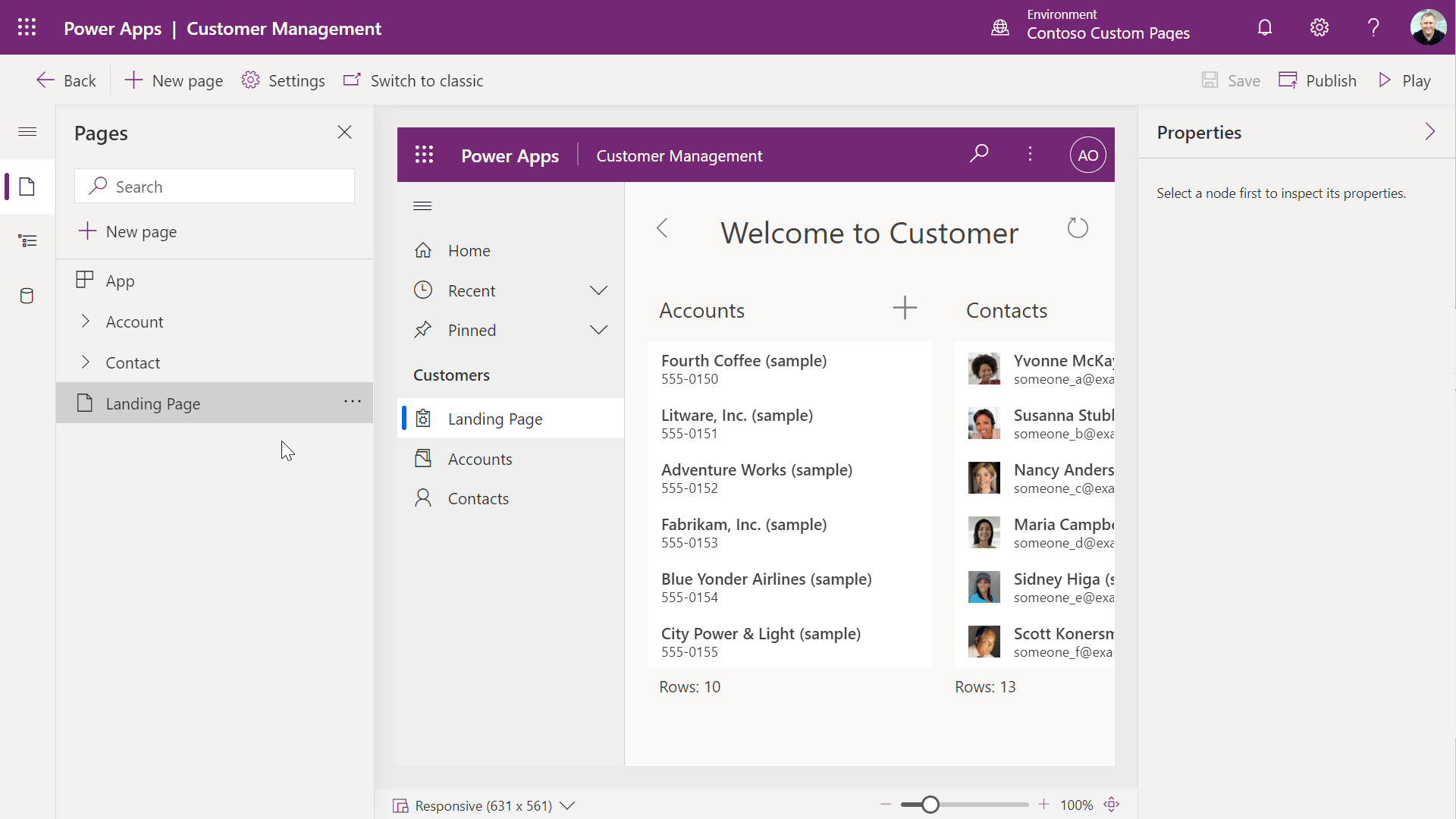The height and width of the screenshot is (819, 1456).
Task: Open search in the app preview header
Action: (979, 154)
